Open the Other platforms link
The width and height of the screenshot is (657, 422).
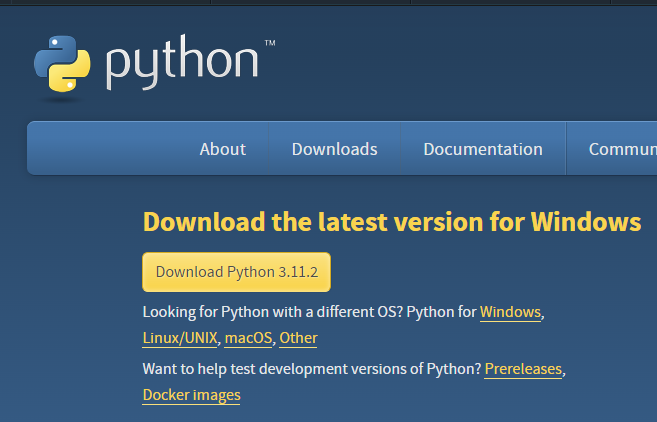(298, 338)
